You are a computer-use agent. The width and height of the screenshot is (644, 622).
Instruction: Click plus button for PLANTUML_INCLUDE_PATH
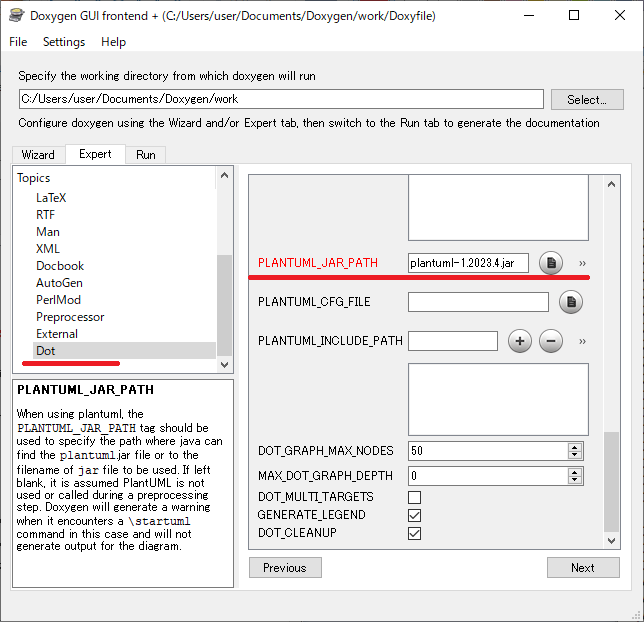[519, 341]
